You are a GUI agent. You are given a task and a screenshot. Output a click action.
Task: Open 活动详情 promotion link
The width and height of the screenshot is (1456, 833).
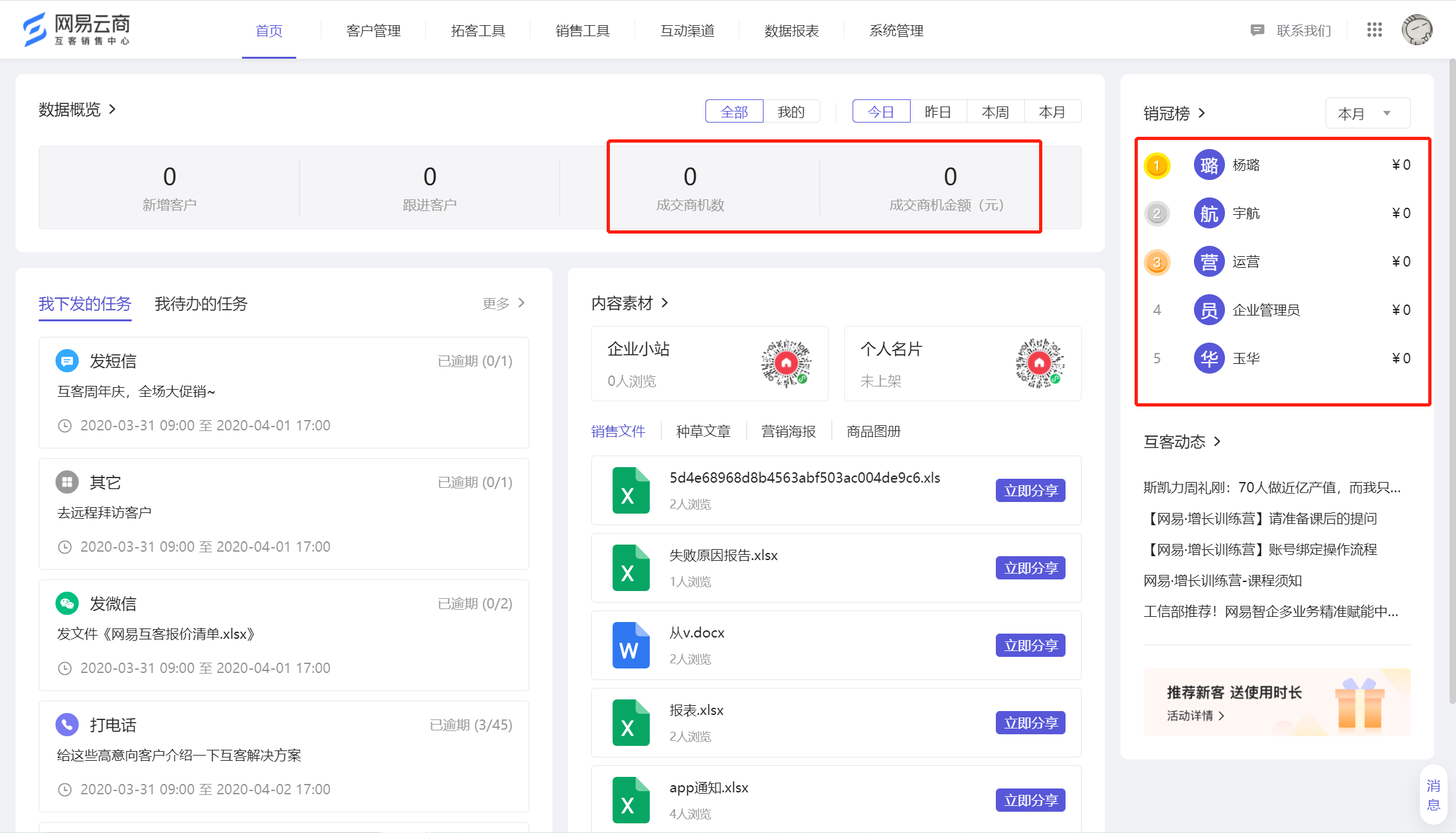(x=1196, y=716)
